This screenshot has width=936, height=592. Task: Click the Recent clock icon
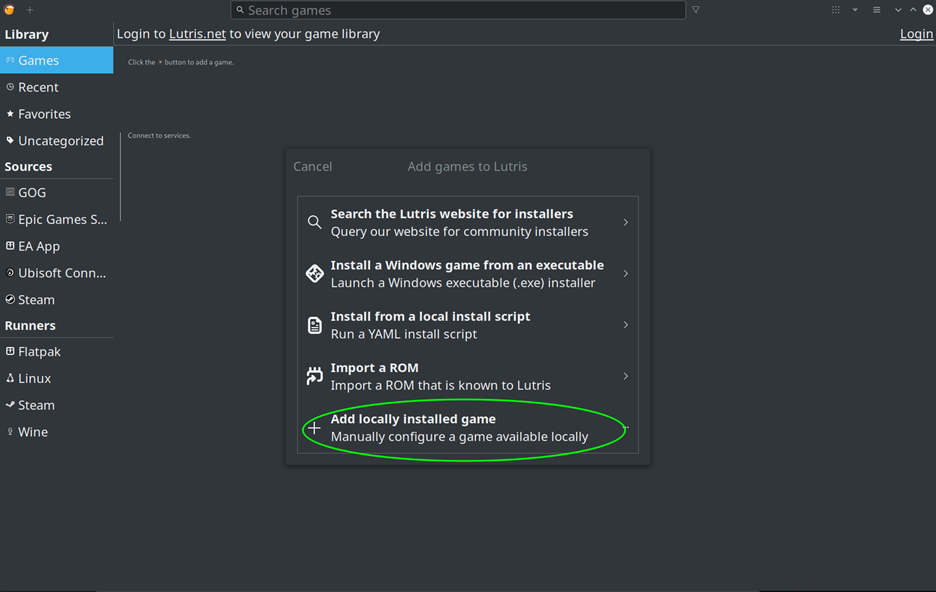(10, 87)
